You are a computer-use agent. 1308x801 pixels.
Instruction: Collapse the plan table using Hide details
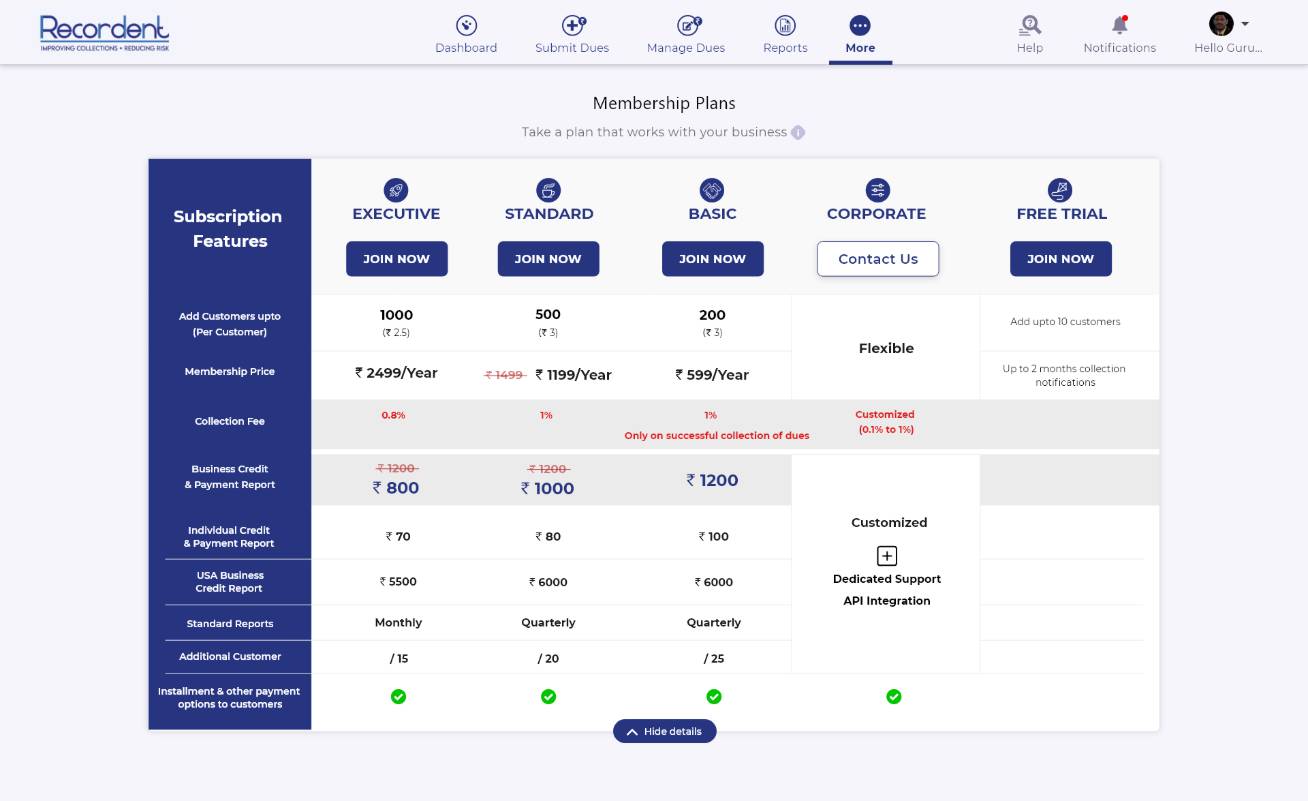coord(665,731)
